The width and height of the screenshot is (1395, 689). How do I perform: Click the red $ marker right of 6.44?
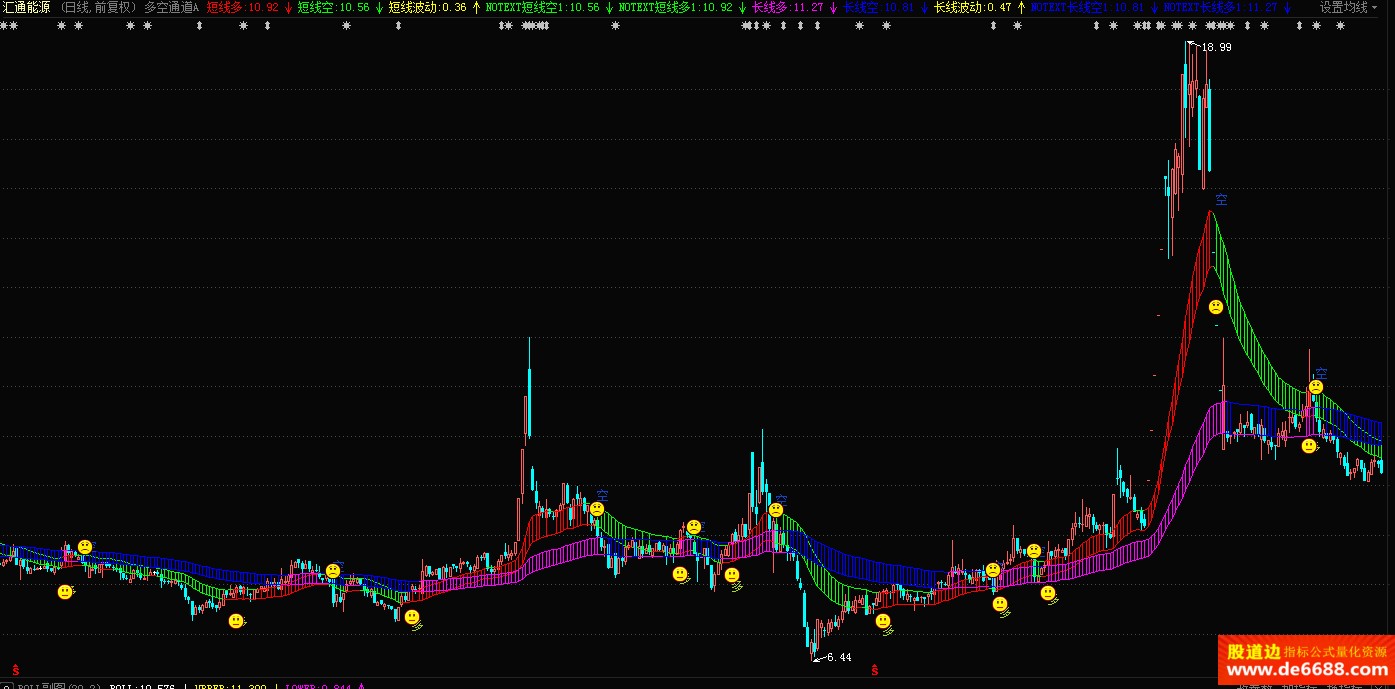[x=875, y=669]
